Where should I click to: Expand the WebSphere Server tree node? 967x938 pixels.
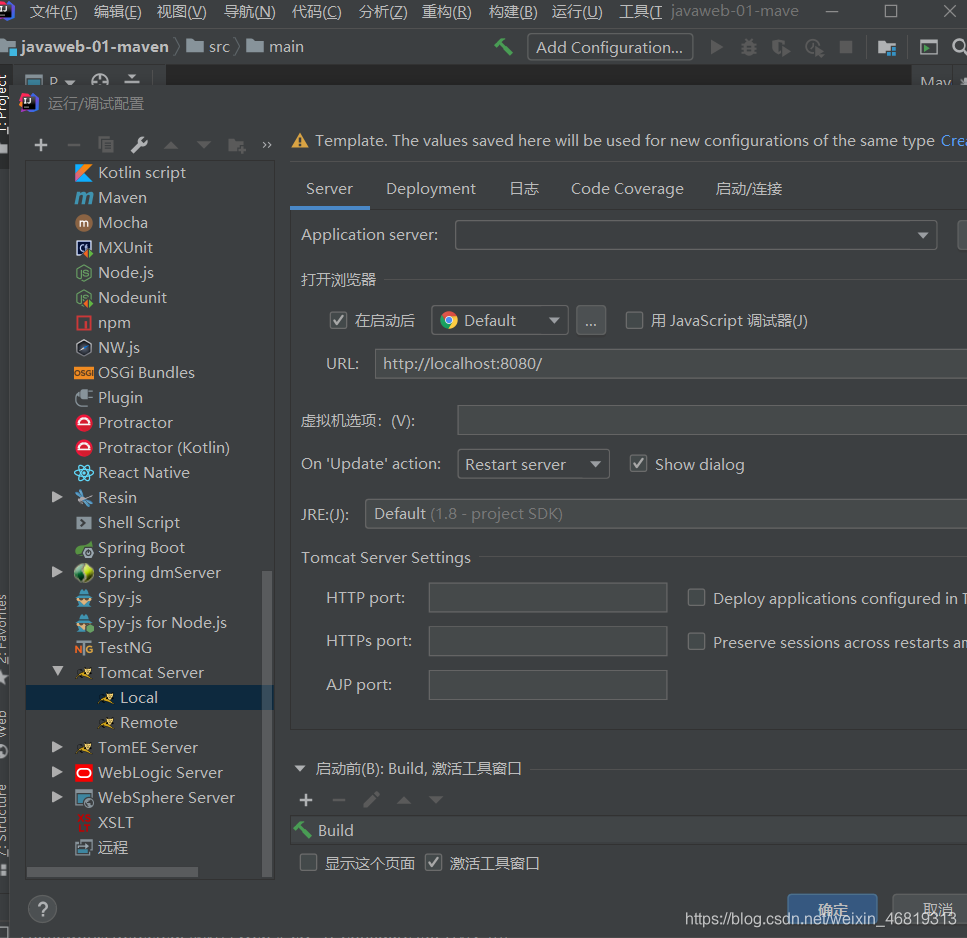coord(57,797)
